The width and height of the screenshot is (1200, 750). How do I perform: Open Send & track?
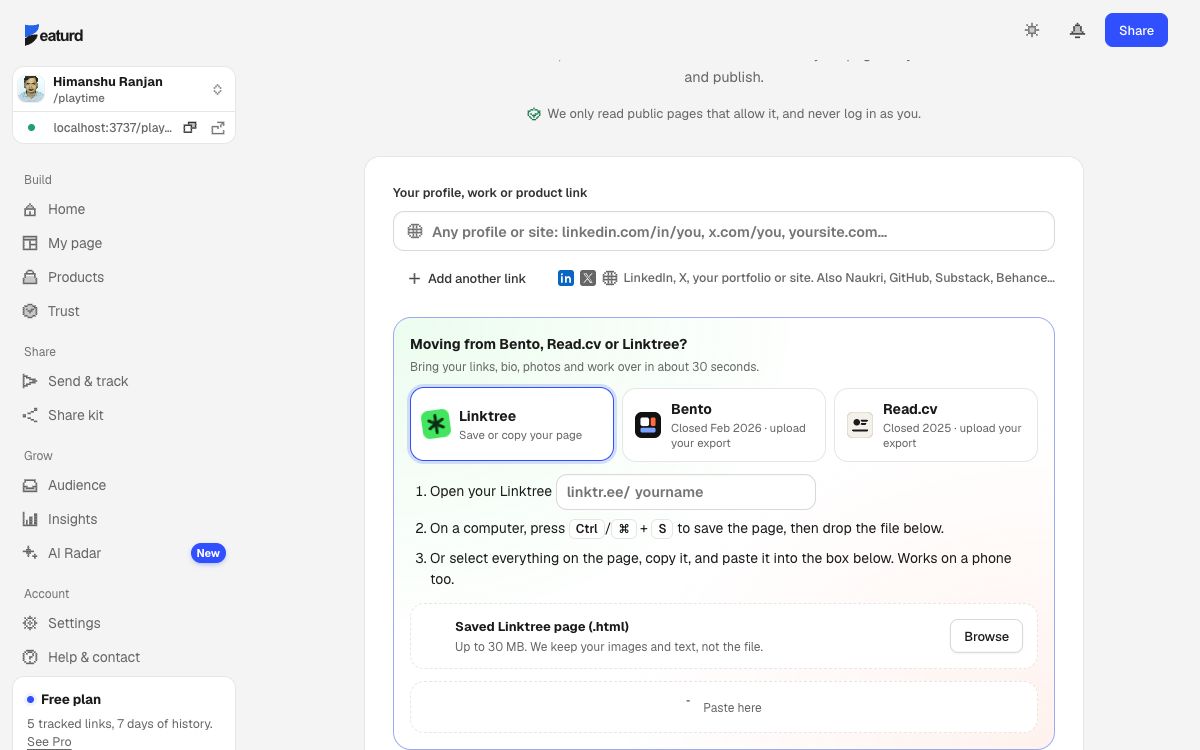[x=124, y=381]
